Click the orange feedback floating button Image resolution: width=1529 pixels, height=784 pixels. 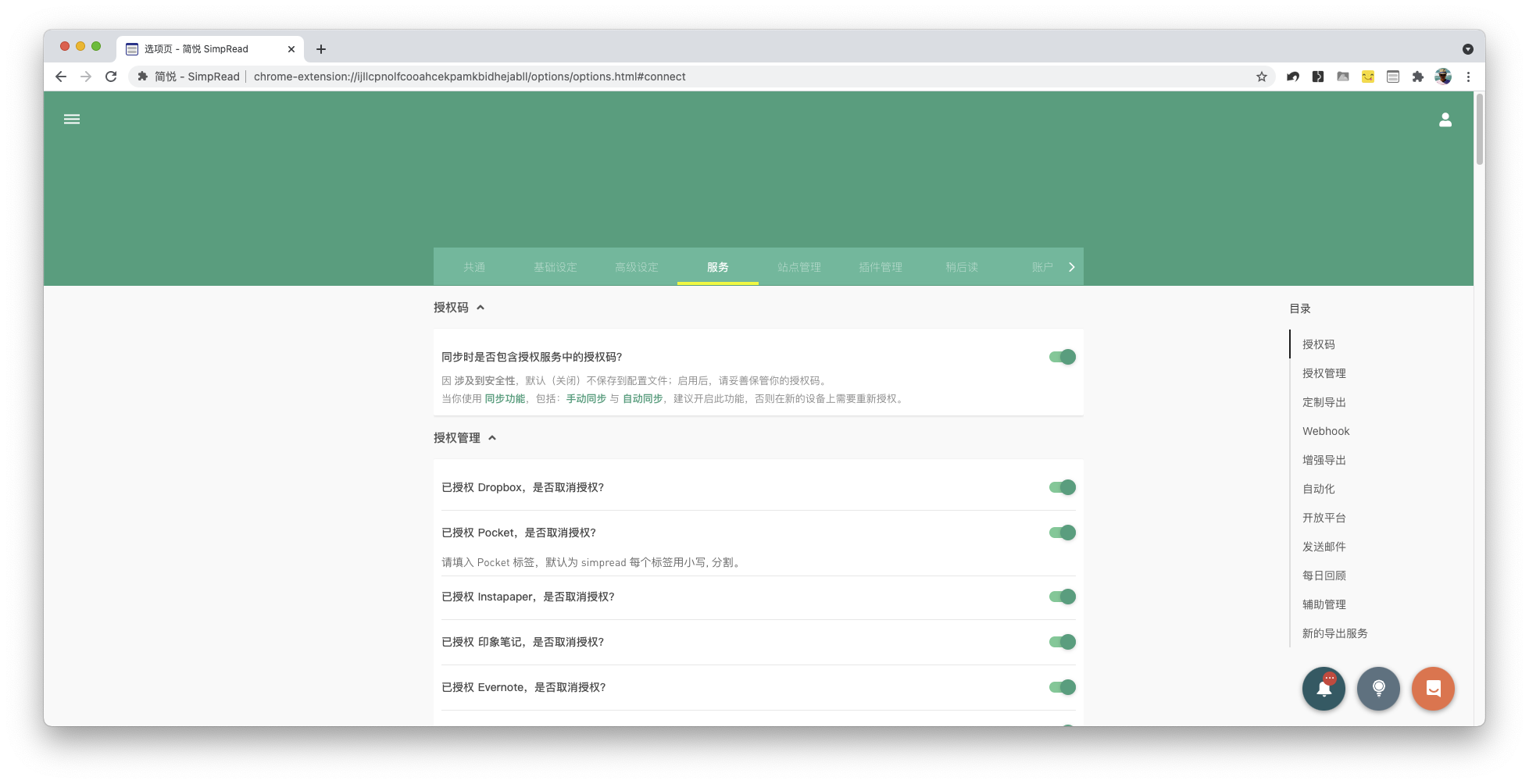pos(1433,689)
